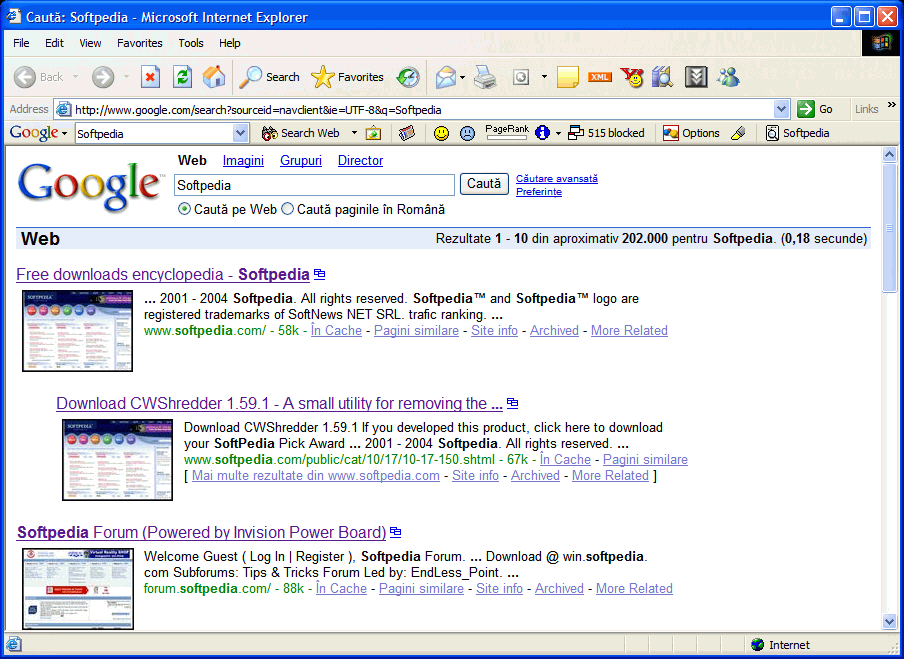Refresh the page using green arrows icon
Image resolution: width=904 pixels, height=659 pixels.
[182, 77]
